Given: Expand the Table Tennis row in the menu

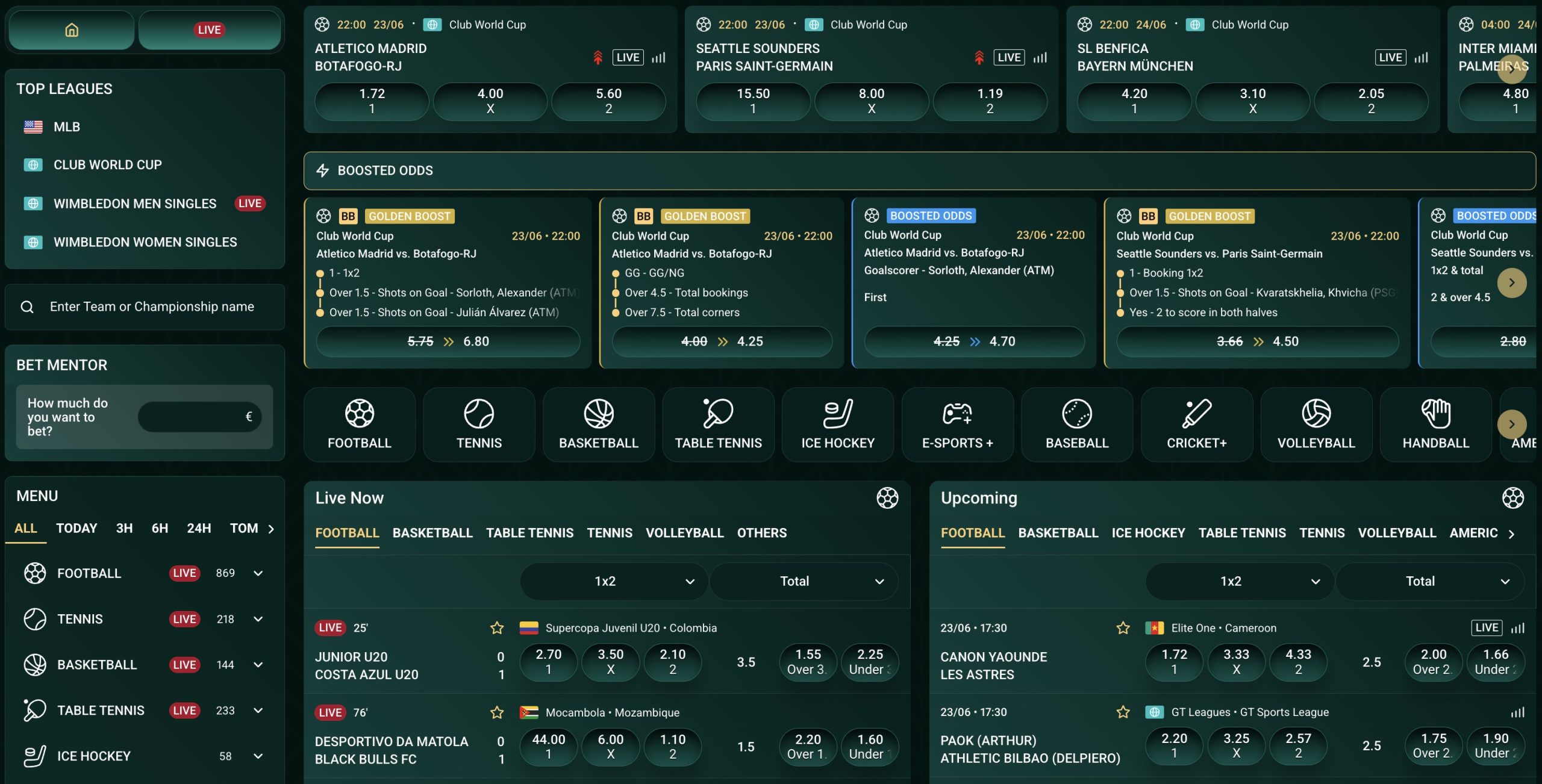Looking at the screenshot, I should coord(258,711).
